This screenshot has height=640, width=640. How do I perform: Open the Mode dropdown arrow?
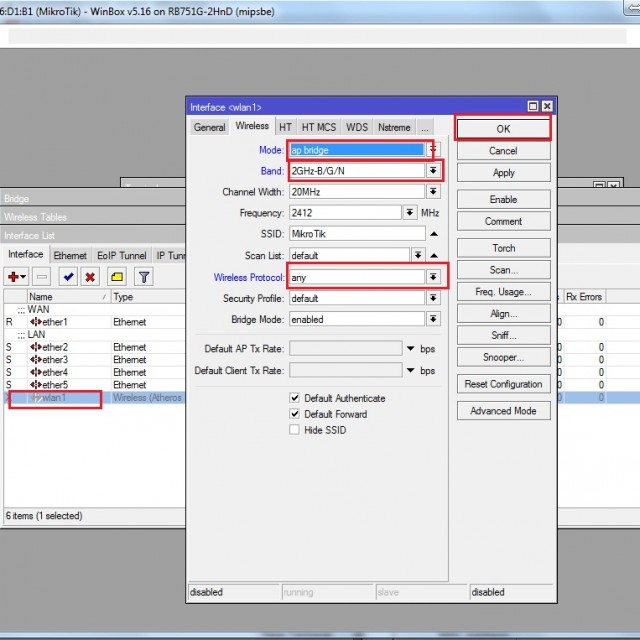433,149
